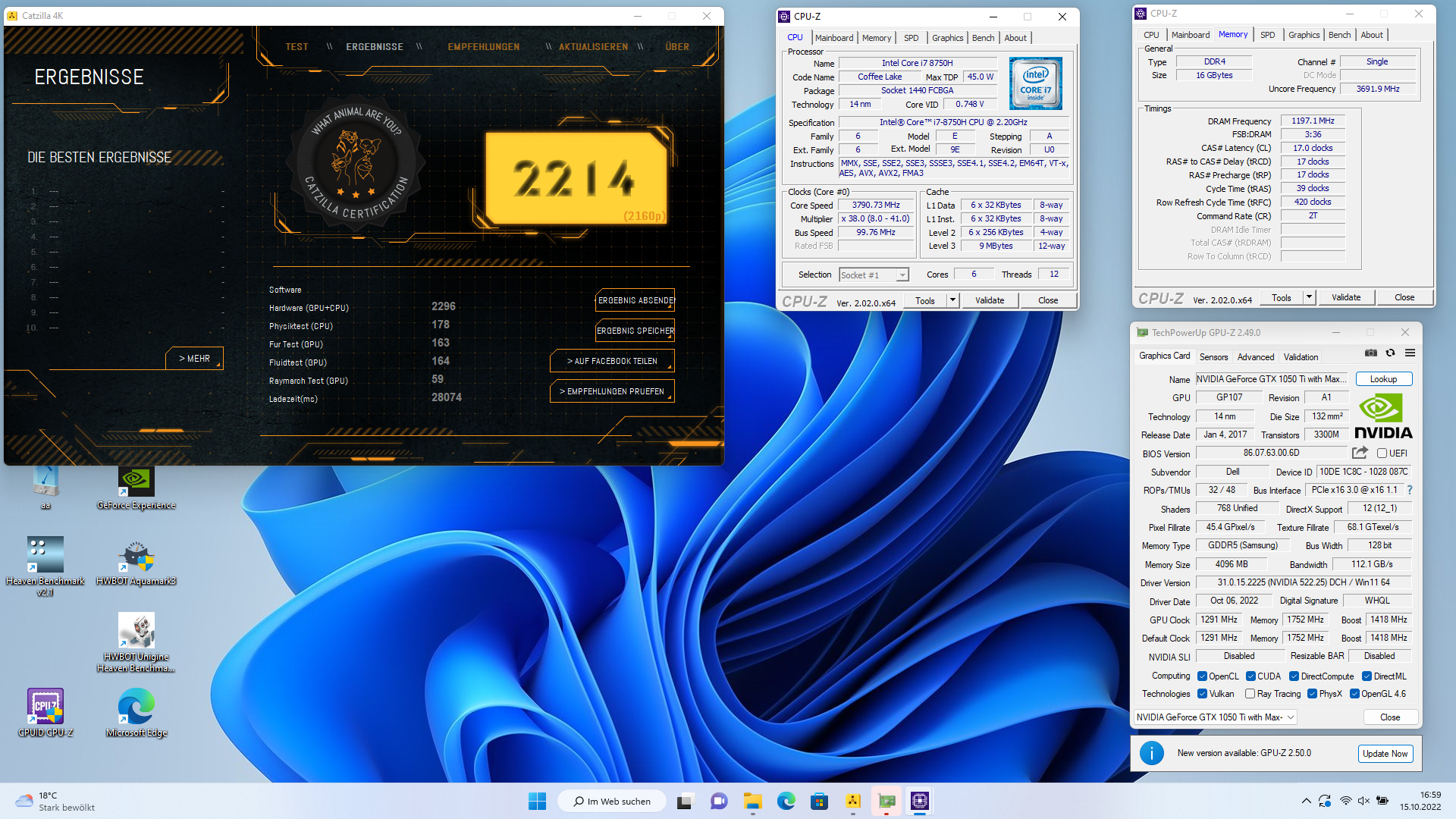Click EMPFEHLUNGEN PRUEFEN button
The height and width of the screenshot is (819, 1456).
tap(612, 391)
